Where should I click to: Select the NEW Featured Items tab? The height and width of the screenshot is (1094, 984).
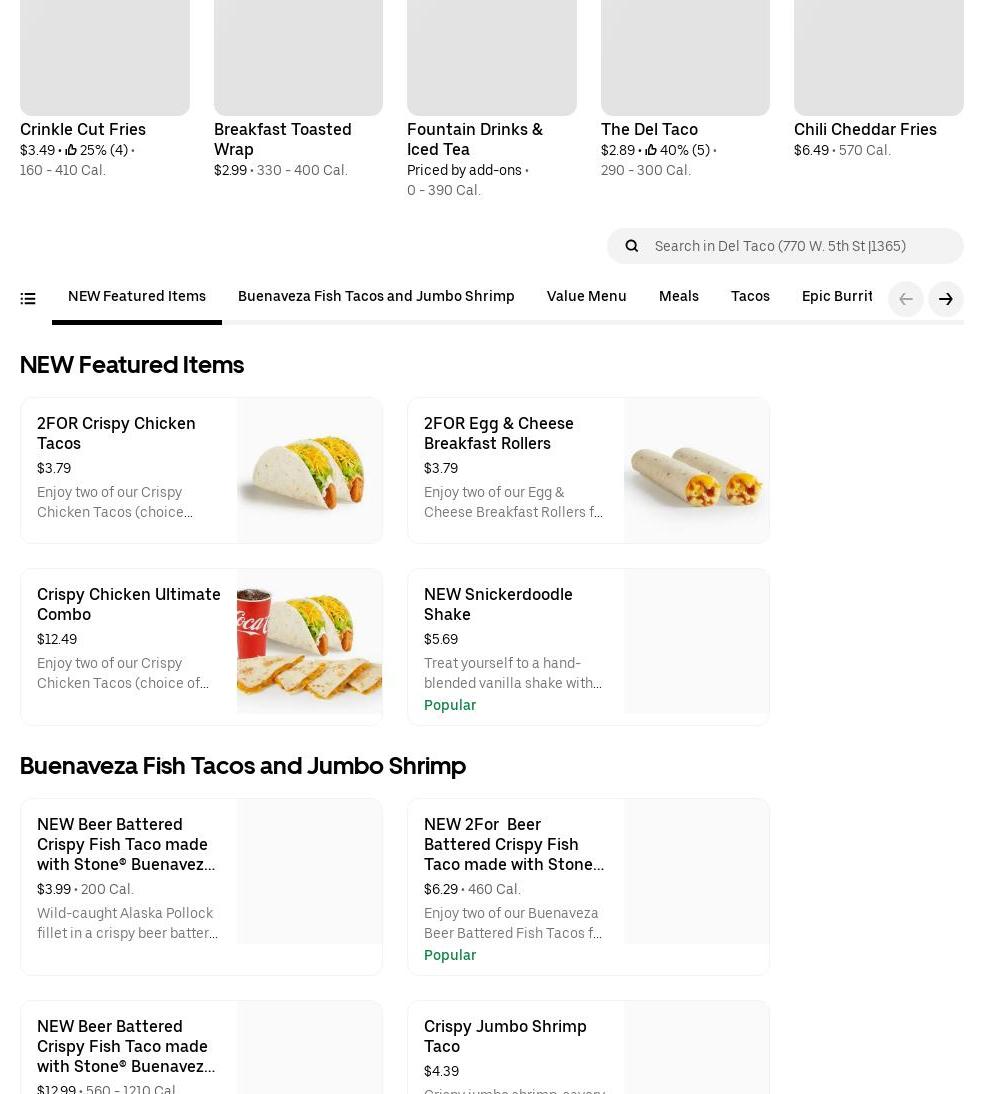coord(137,297)
